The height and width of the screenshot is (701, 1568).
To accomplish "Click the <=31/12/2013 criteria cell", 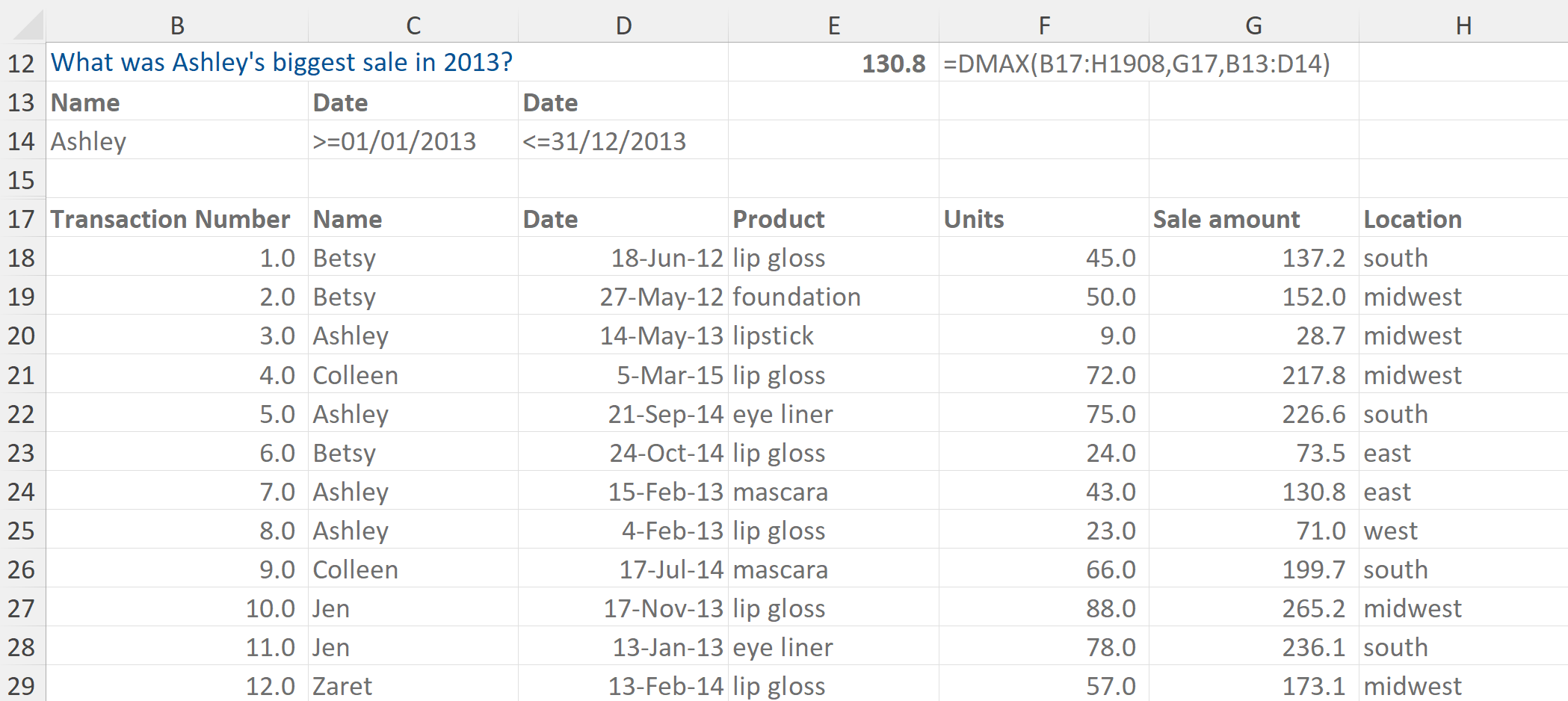I will pyautogui.click(x=623, y=141).
